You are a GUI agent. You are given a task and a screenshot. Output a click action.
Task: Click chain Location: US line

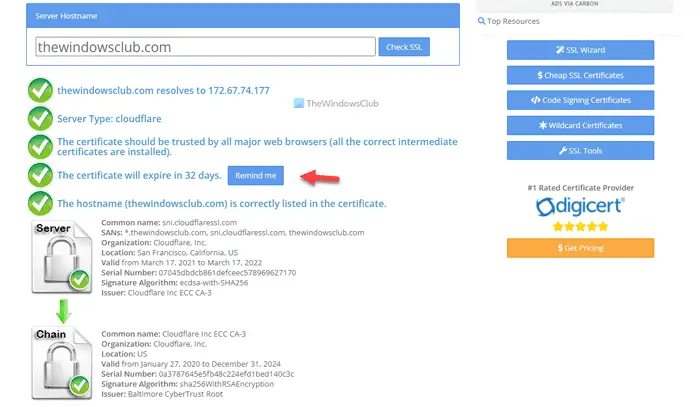[124, 354]
